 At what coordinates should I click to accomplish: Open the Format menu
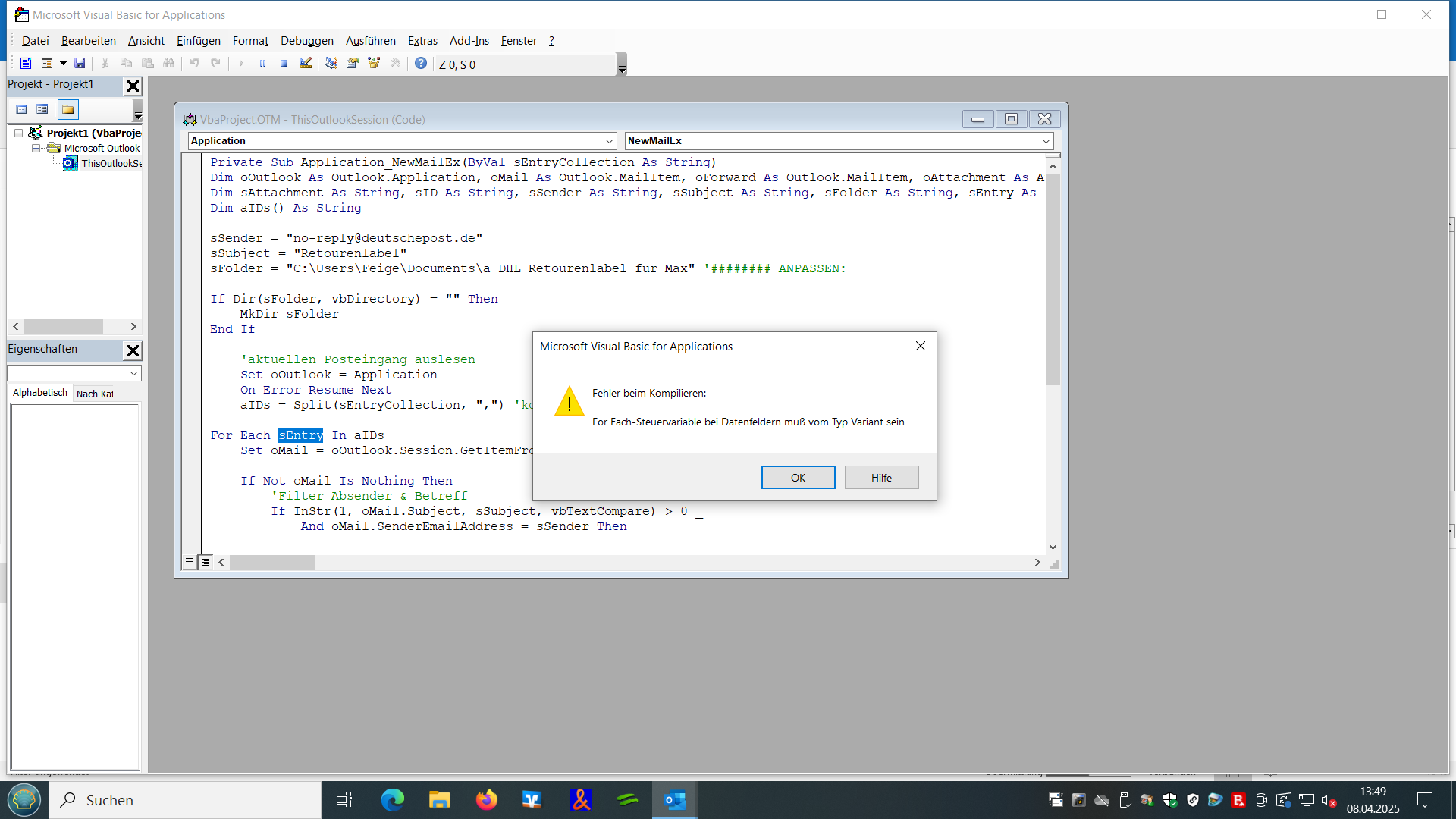(250, 41)
